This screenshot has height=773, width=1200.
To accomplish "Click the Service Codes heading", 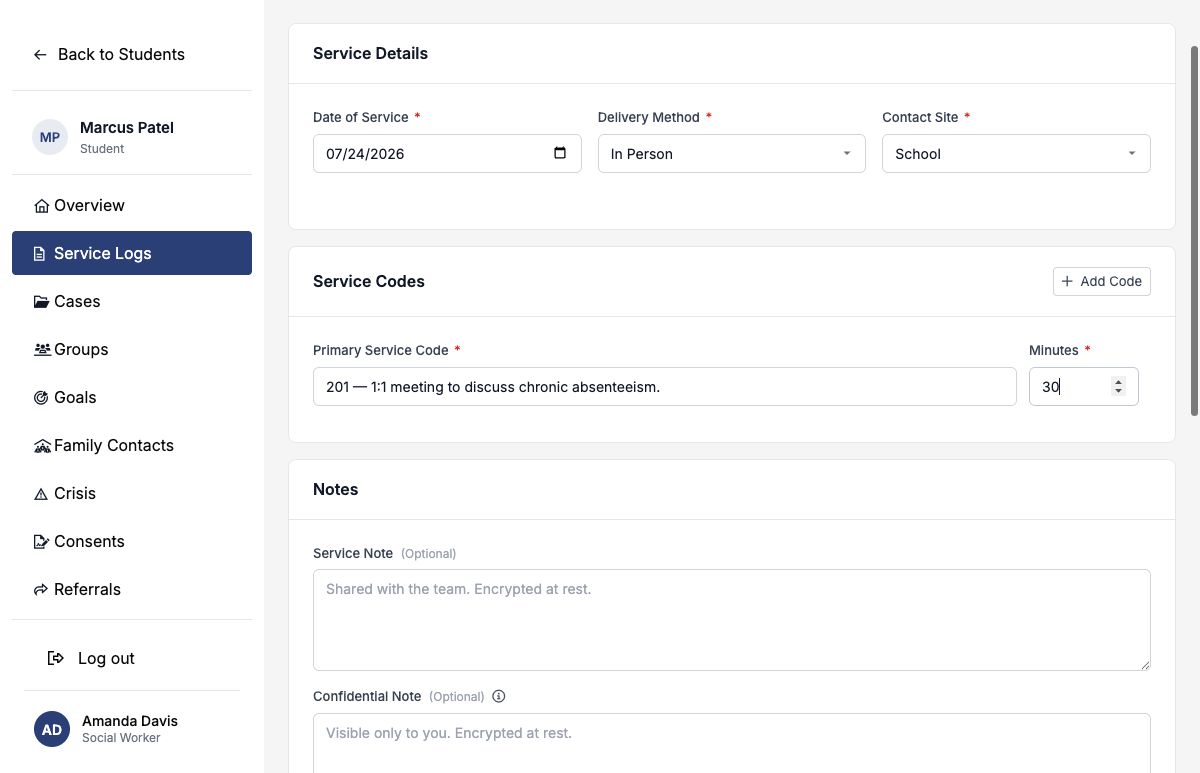I will (x=369, y=282).
